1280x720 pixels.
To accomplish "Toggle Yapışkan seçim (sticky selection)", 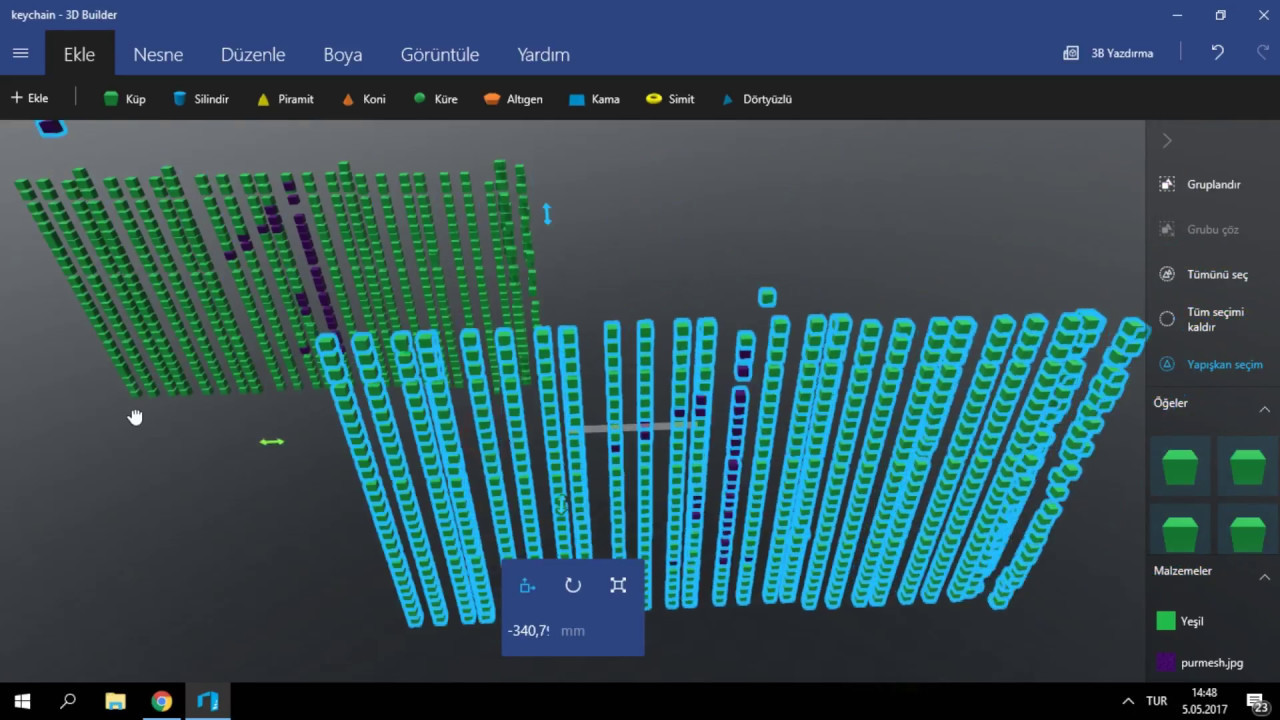I will (x=1211, y=365).
